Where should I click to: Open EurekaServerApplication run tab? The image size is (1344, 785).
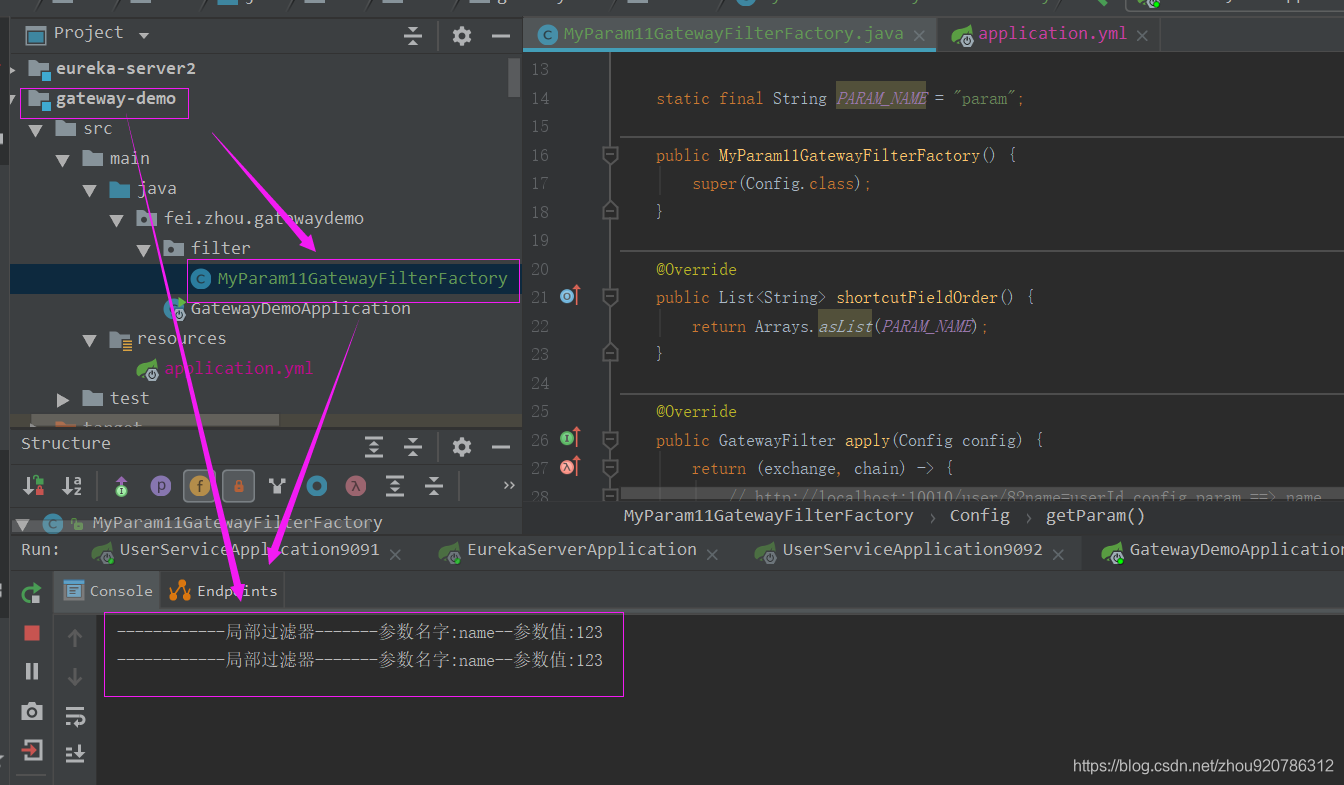point(581,550)
